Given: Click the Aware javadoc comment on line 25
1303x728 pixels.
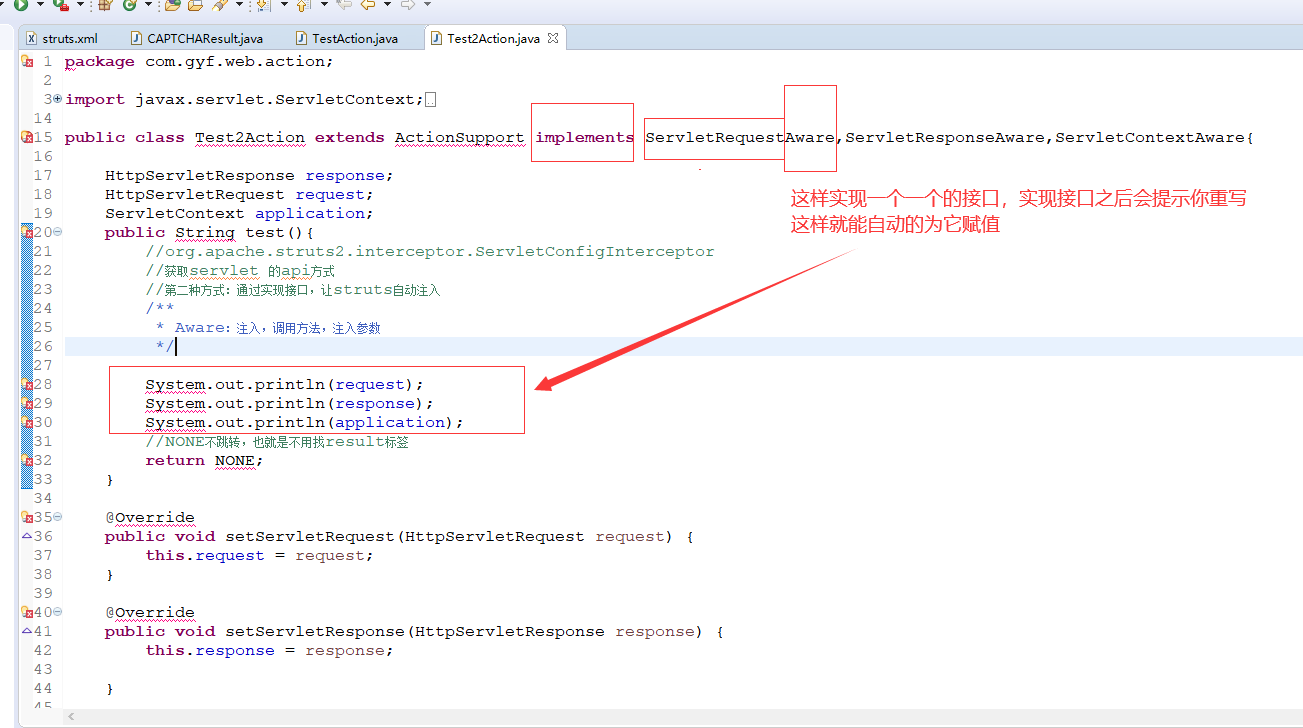Looking at the screenshot, I should tap(268, 328).
